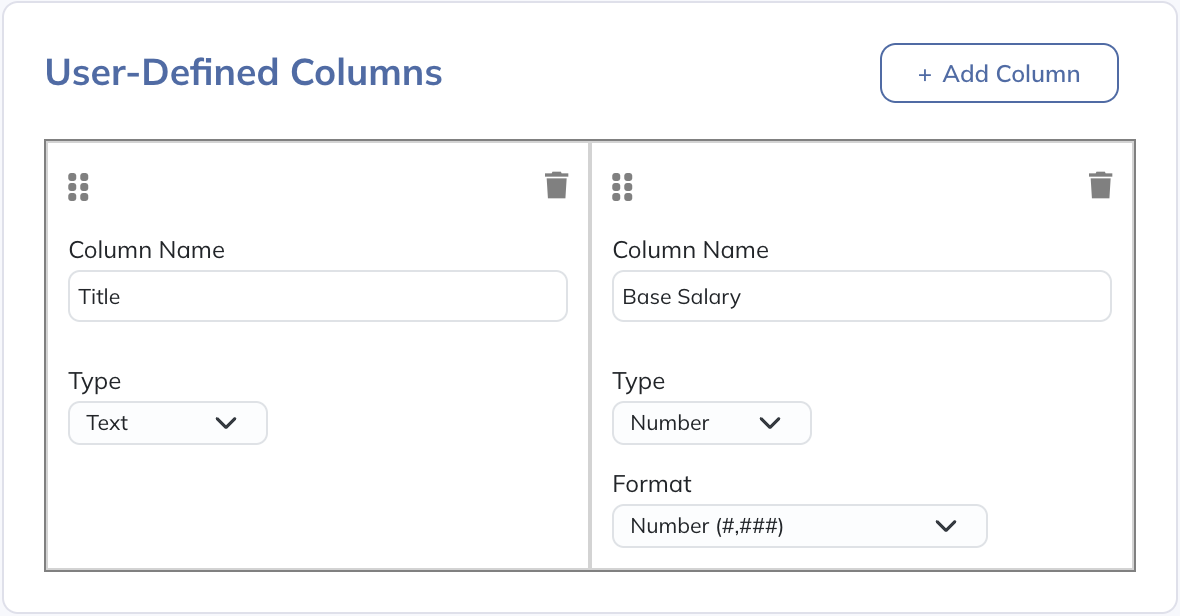Click the chevron arrow beside Number type

coord(770,423)
